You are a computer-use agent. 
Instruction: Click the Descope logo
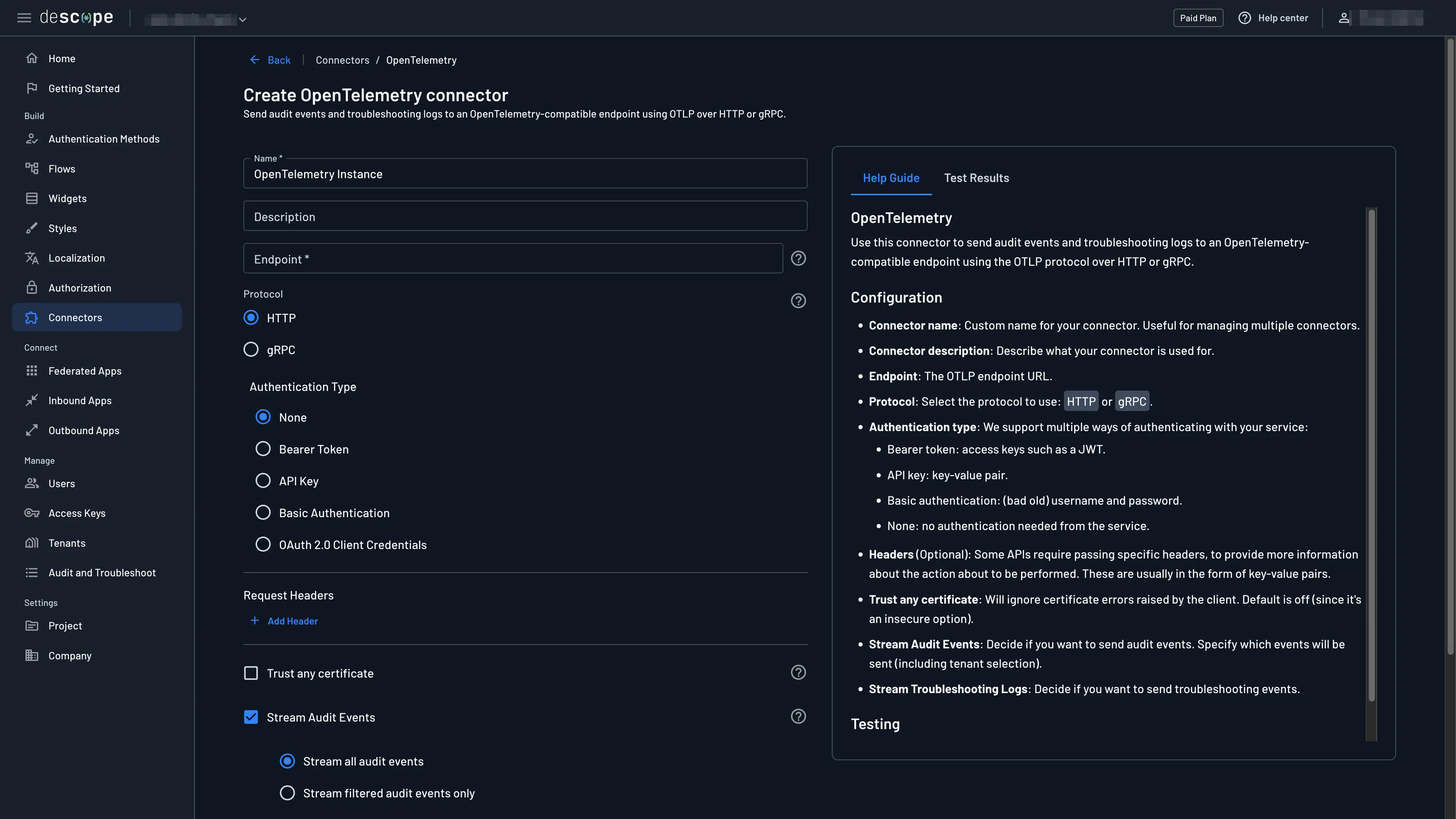point(76,17)
